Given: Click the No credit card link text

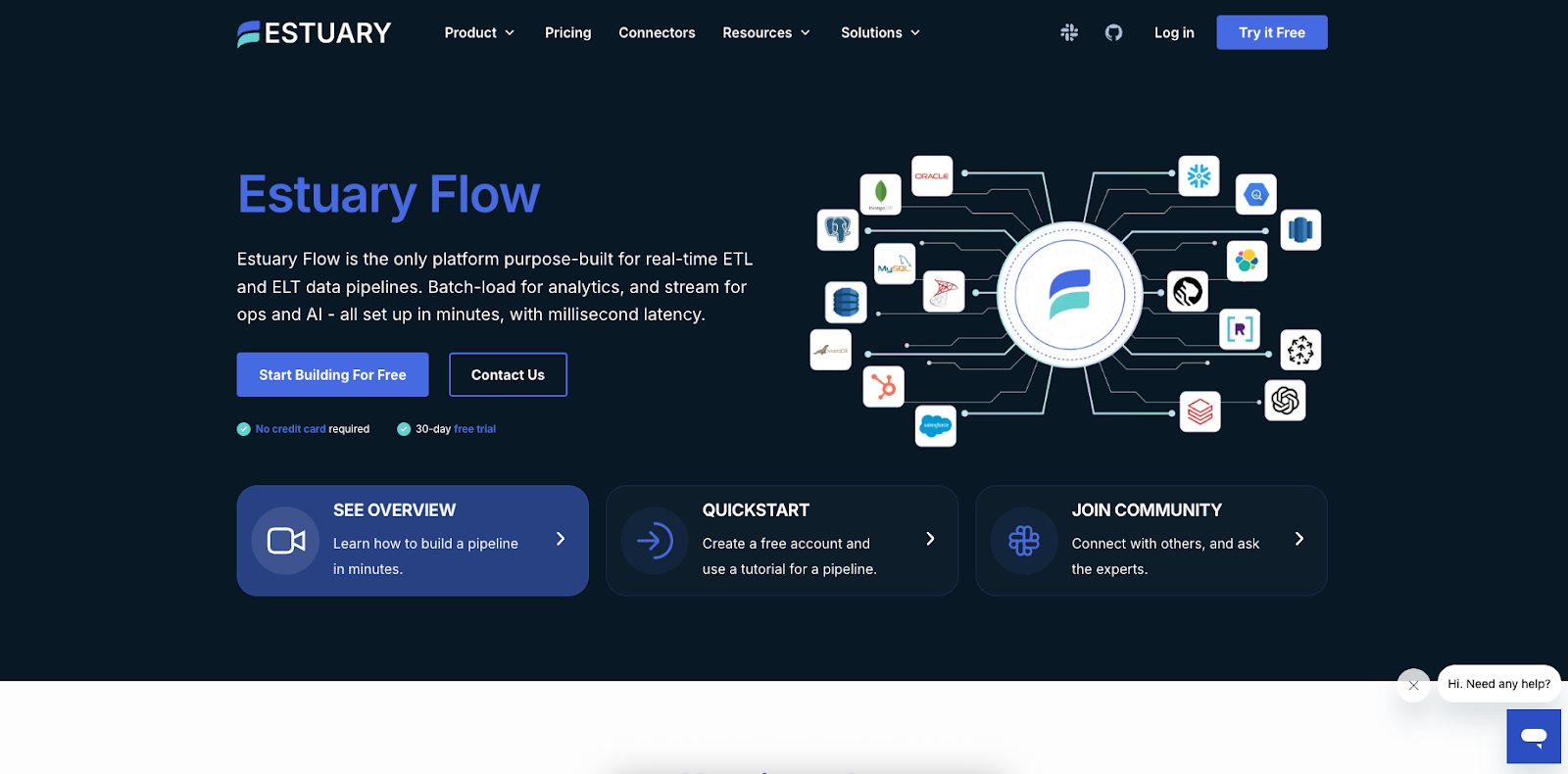Looking at the screenshot, I should click(x=290, y=429).
